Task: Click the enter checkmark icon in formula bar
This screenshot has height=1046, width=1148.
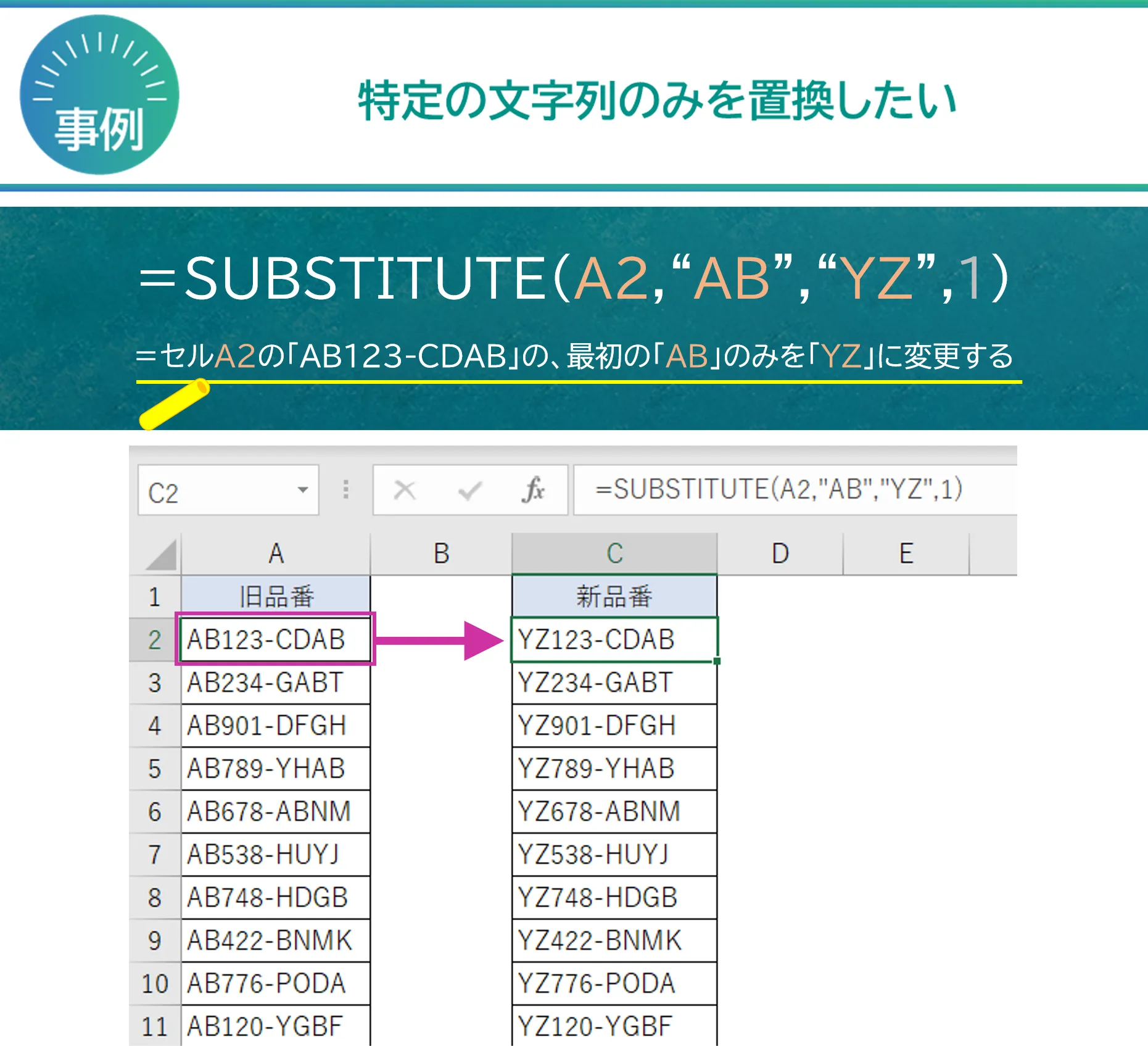Action: click(x=469, y=491)
